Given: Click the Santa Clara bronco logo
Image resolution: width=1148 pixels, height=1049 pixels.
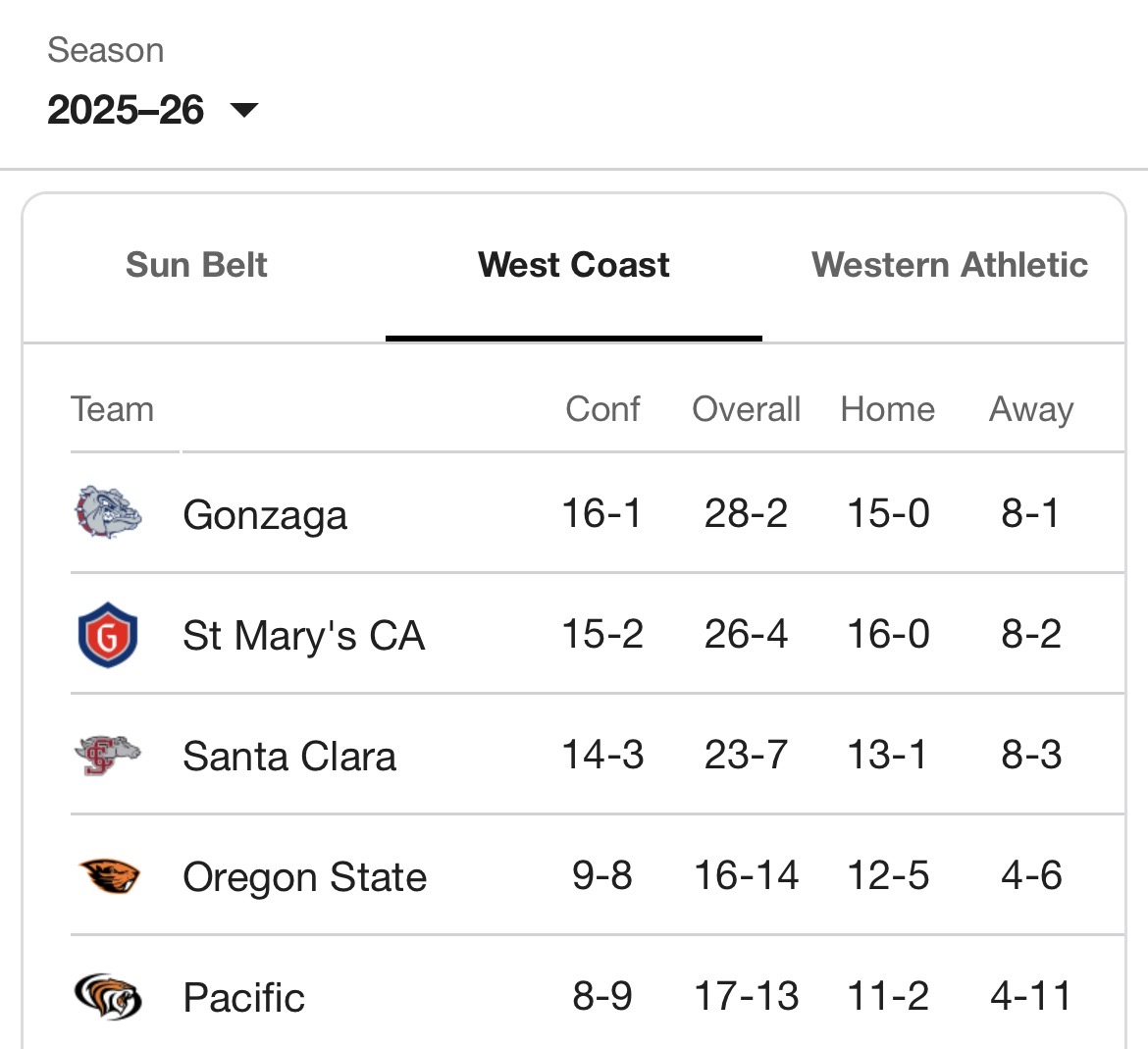Looking at the screenshot, I should [x=108, y=756].
